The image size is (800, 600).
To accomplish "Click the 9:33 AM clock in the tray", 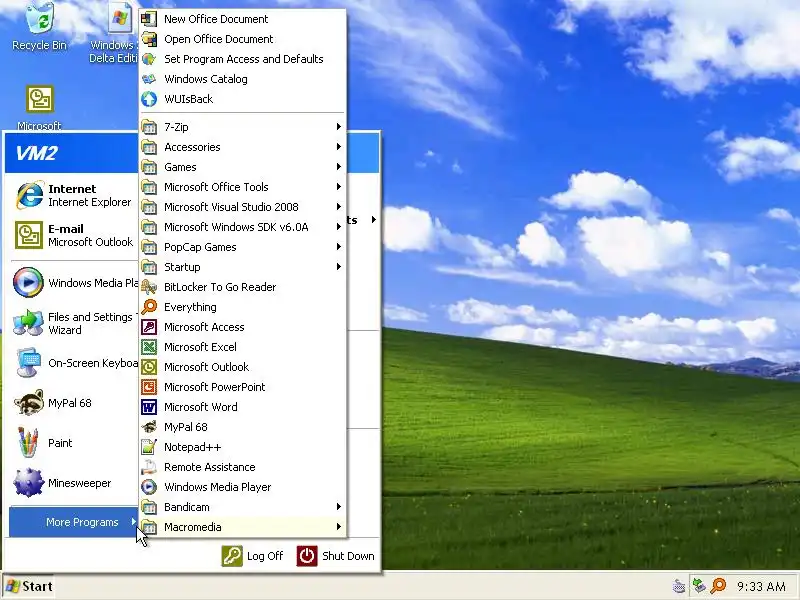I will click(761, 586).
